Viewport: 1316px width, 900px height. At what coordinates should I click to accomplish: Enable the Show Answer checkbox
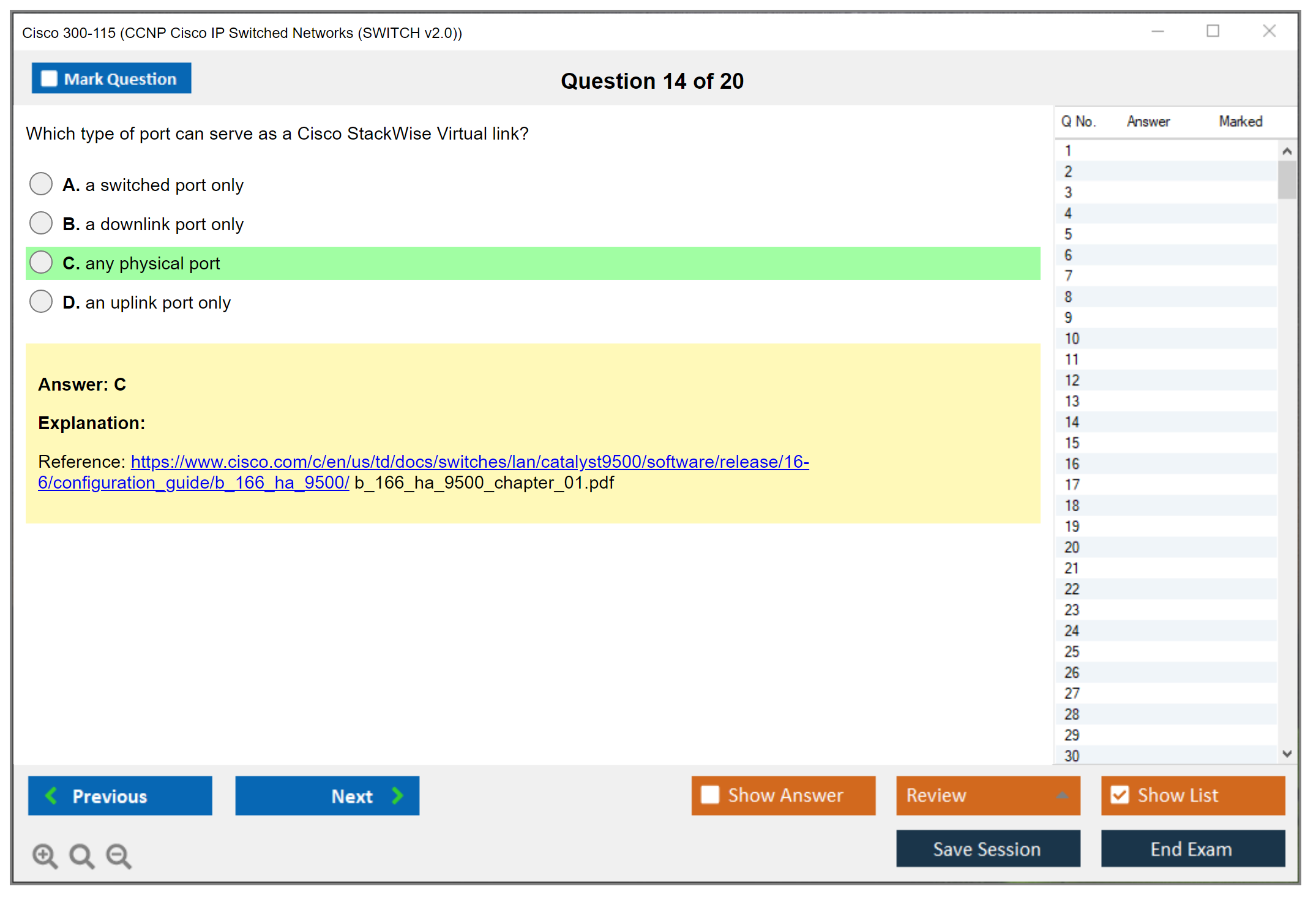point(710,795)
